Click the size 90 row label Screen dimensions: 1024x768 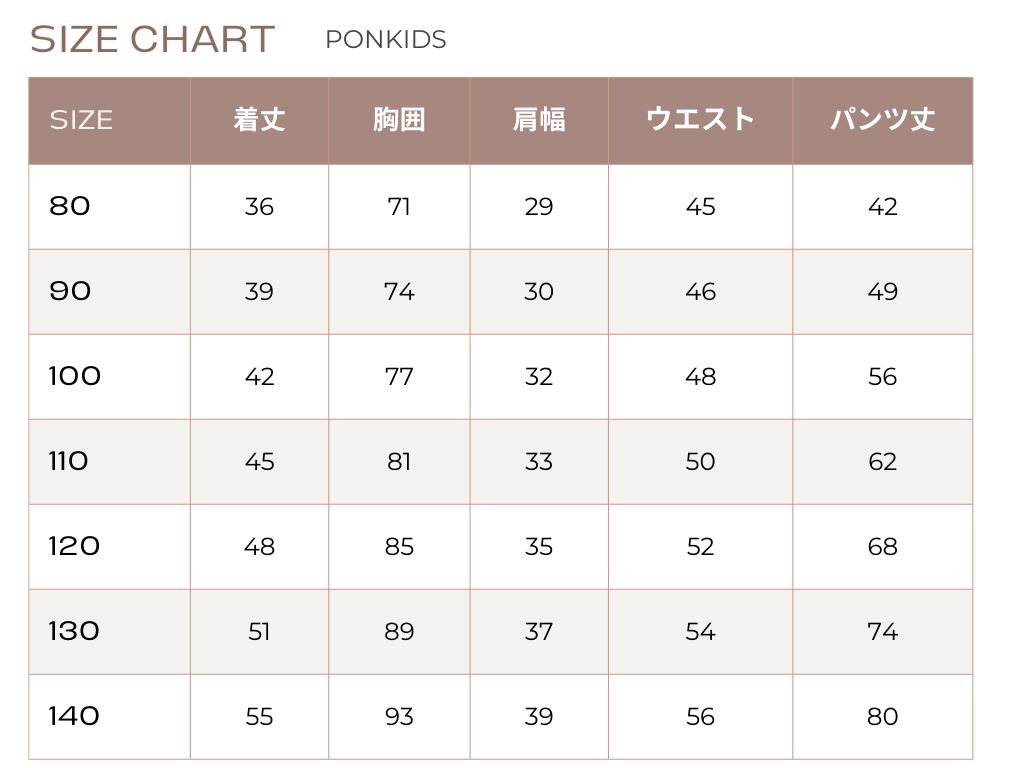tap(70, 291)
